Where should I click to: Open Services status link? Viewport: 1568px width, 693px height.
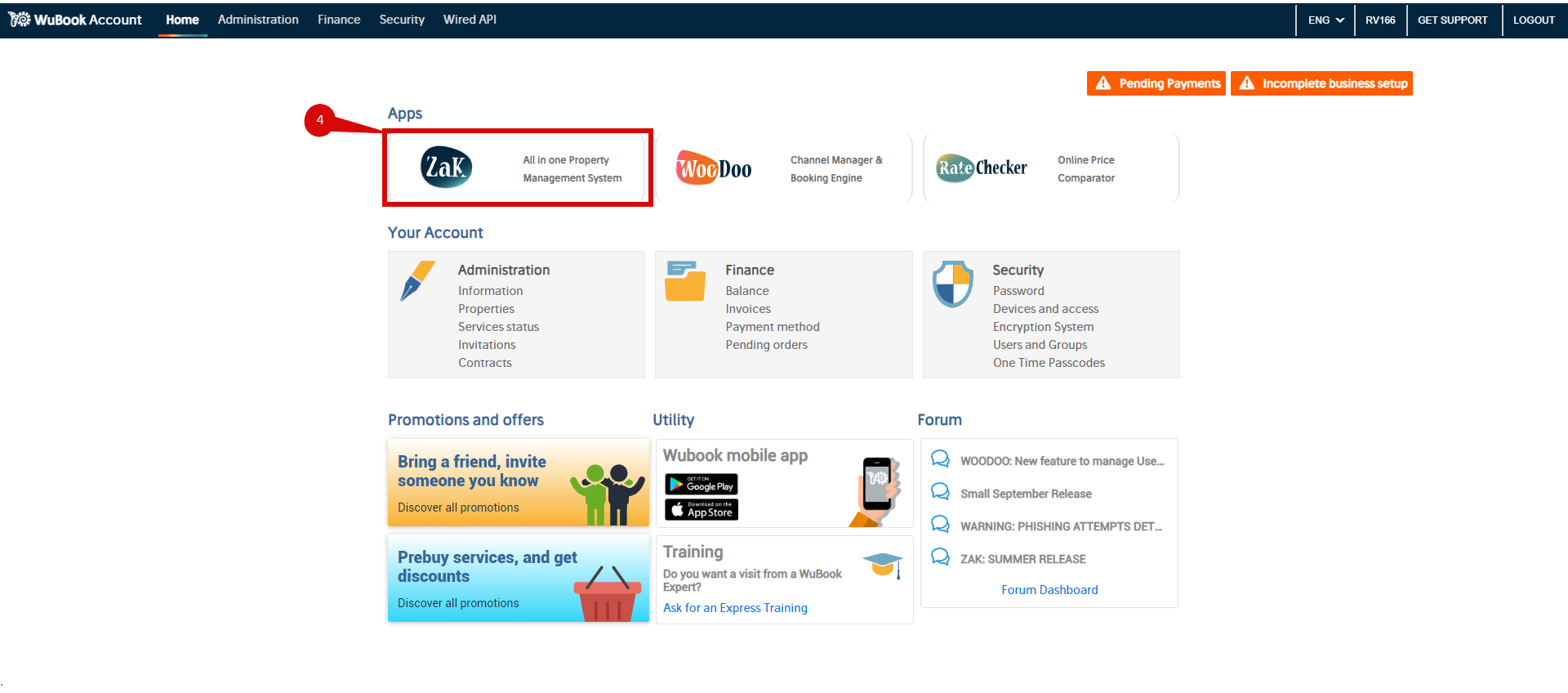pos(498,327)
